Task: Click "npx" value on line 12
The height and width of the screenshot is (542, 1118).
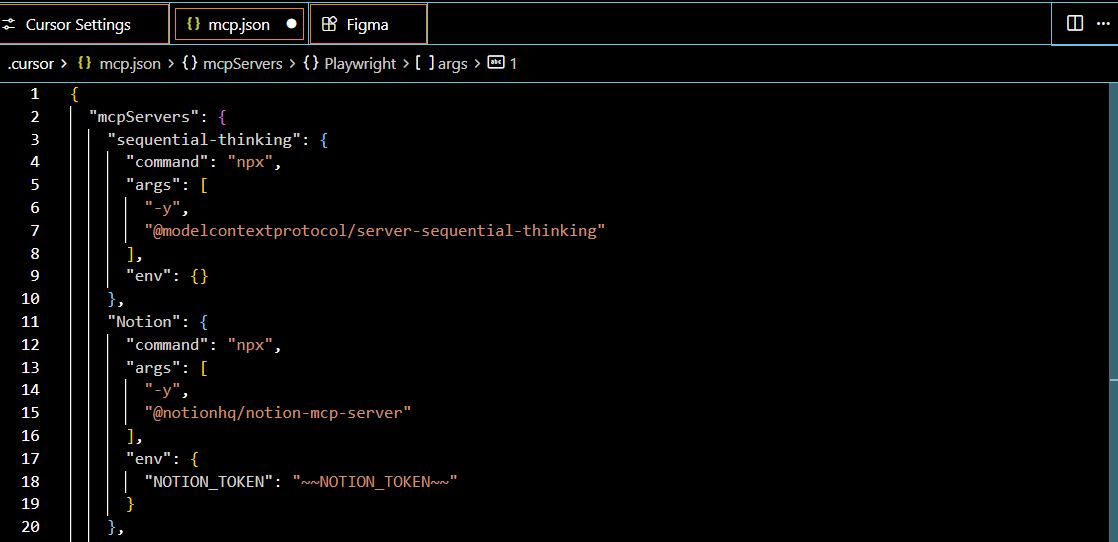Action: coord(251,344)
